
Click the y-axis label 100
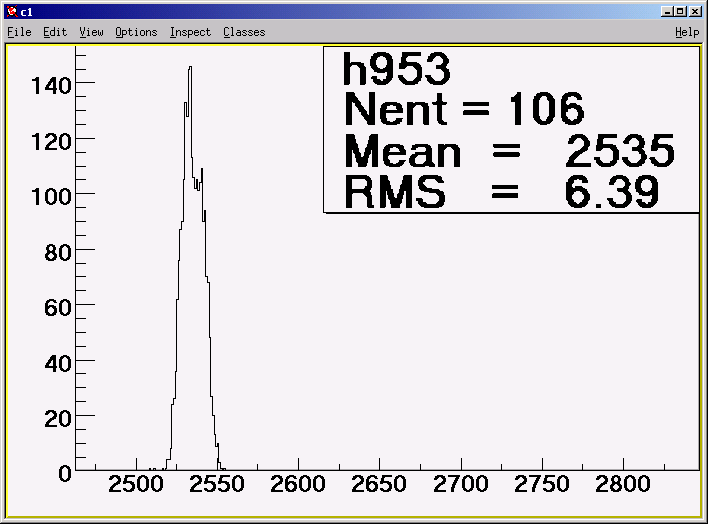click(51, 197)
